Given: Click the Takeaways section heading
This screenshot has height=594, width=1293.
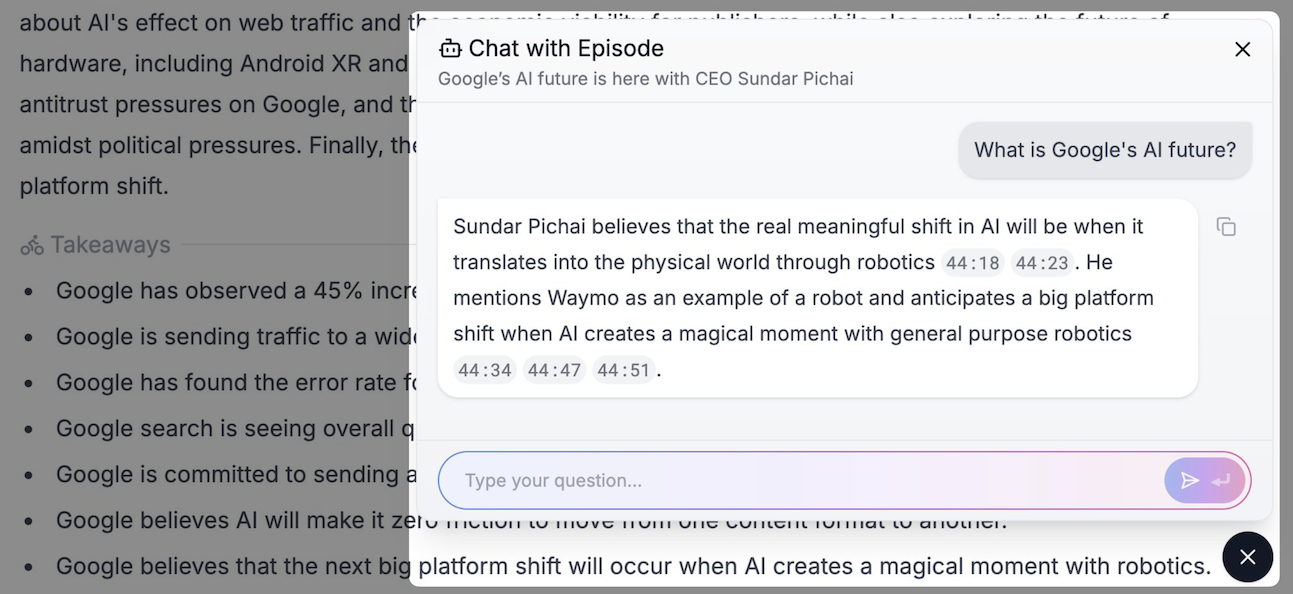Looking at the screenshot, I should (110, 245).
